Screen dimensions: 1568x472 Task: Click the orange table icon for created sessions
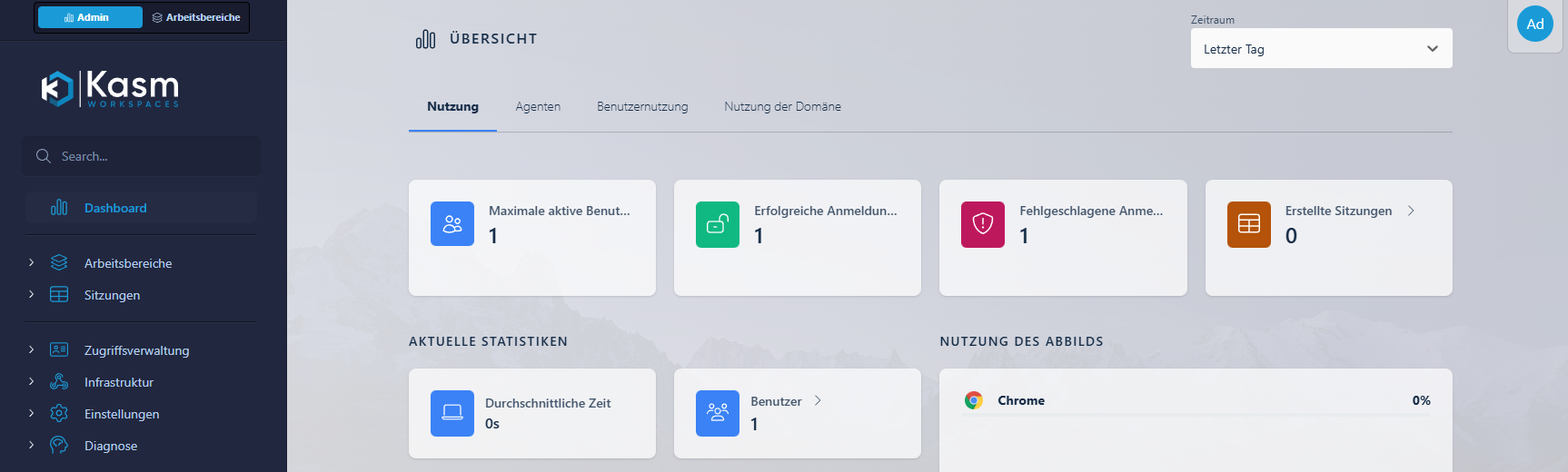[x=1249, y=224]
